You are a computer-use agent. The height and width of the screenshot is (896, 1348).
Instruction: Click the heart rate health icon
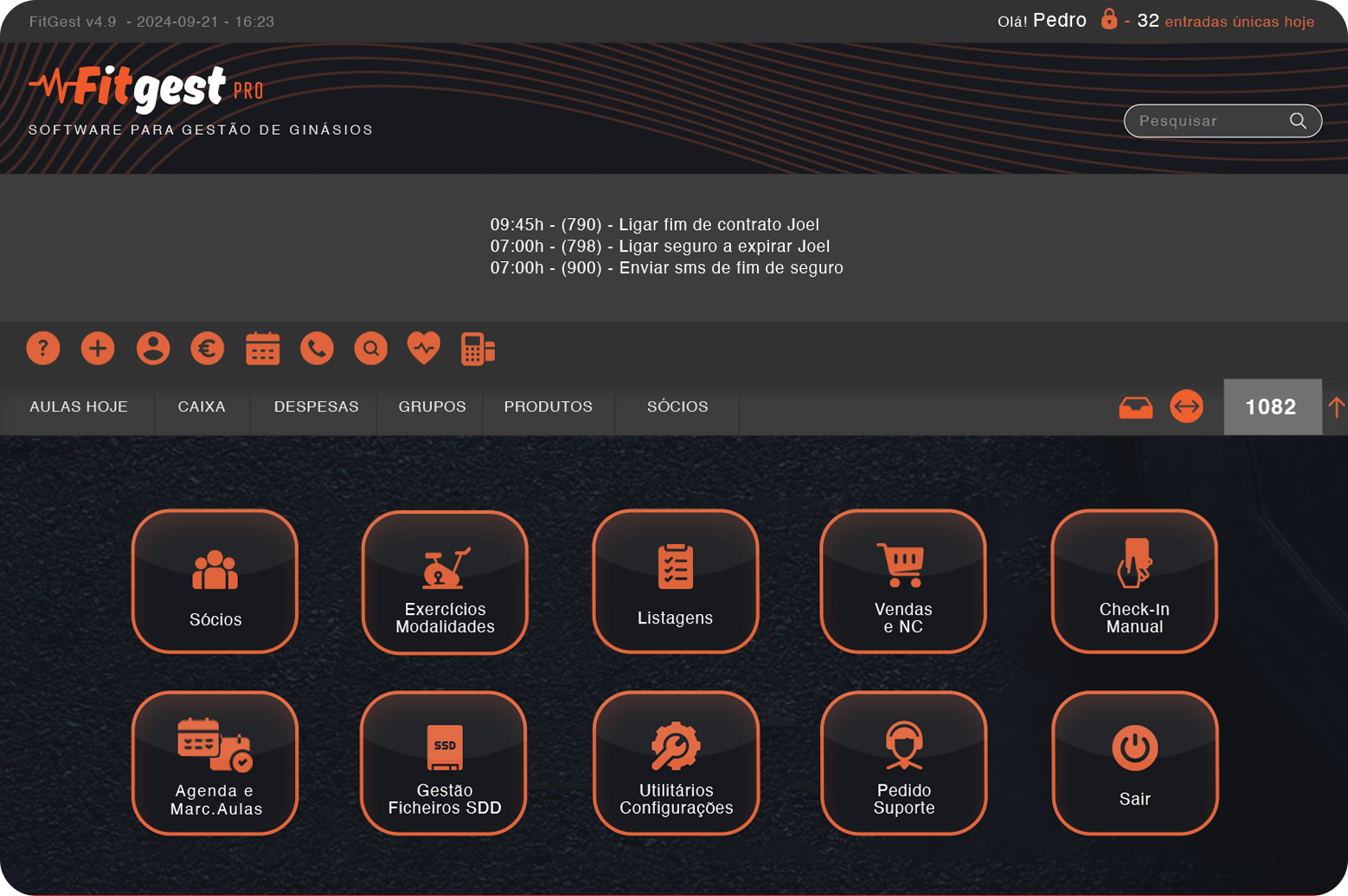pos(424,349)
